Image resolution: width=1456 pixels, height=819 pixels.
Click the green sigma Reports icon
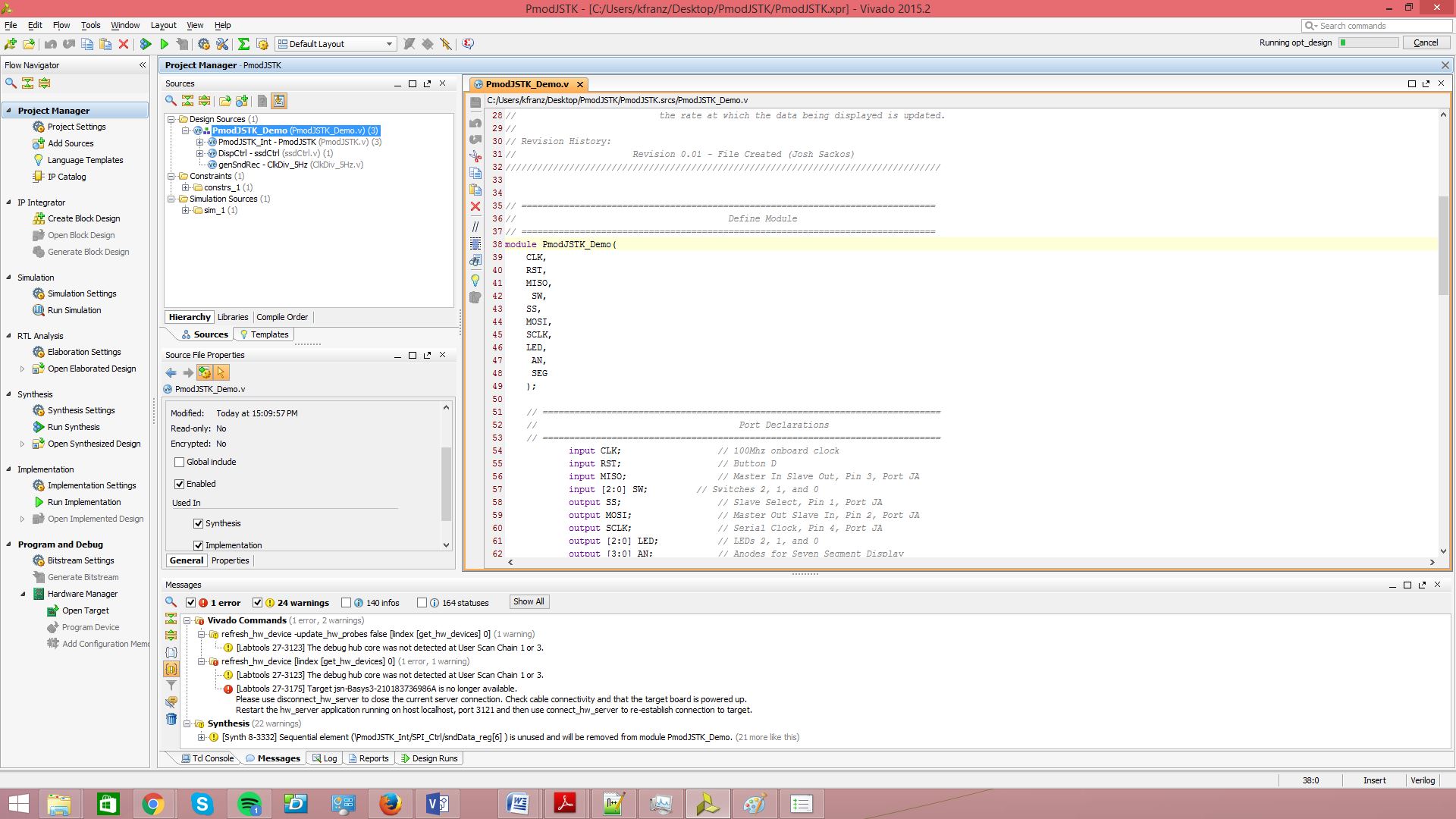tap(243, 44)
